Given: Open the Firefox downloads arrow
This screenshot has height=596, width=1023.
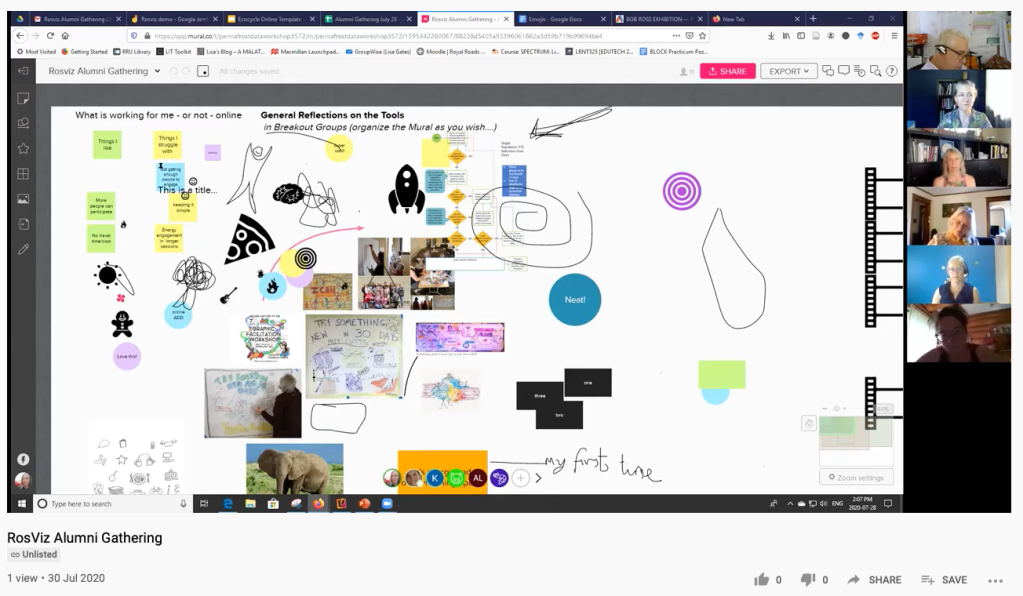Looking at the screenshot, I should tap(771, 36).
